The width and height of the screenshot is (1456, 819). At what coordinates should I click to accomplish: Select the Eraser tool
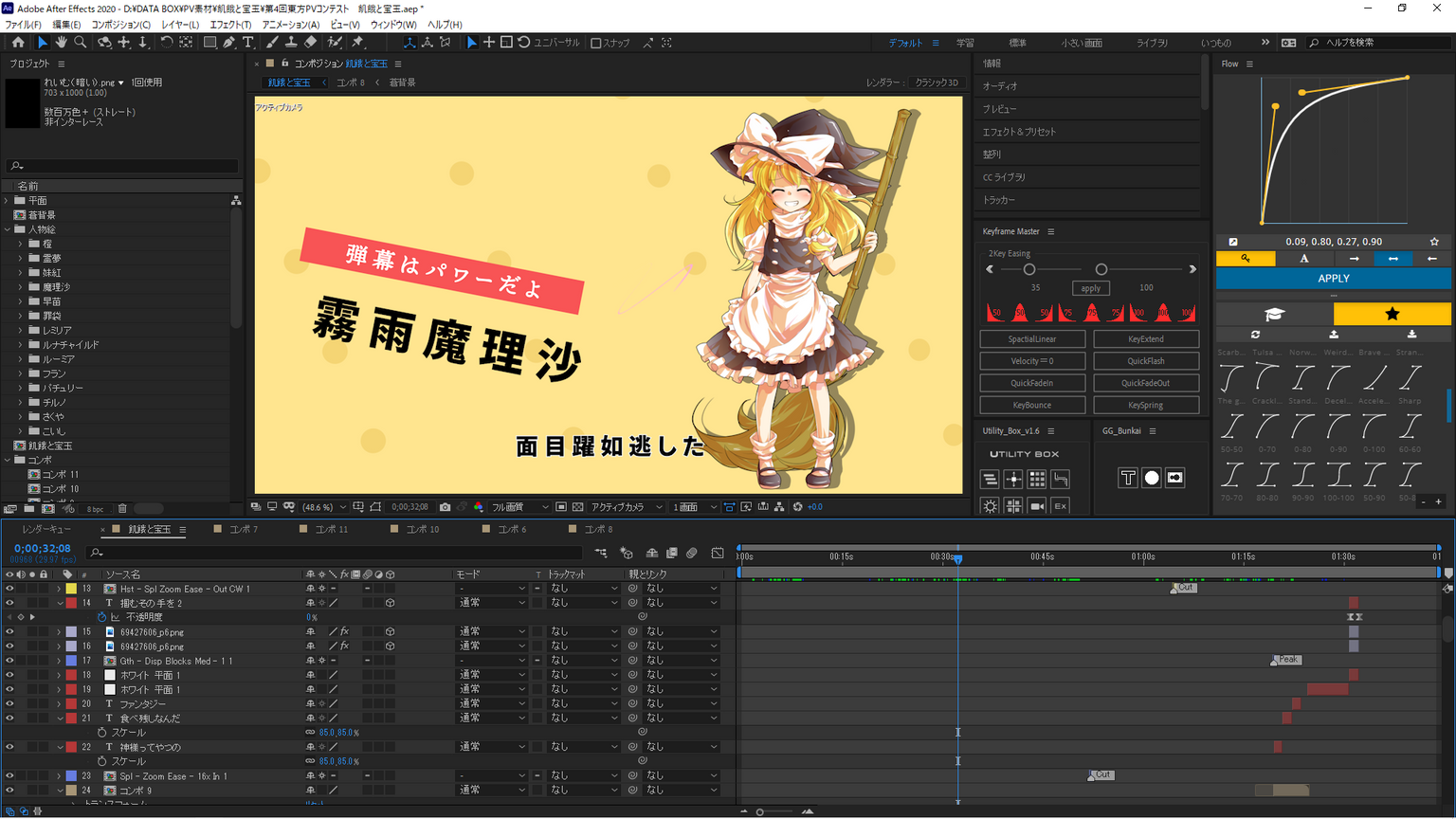[x=311, y=43]
